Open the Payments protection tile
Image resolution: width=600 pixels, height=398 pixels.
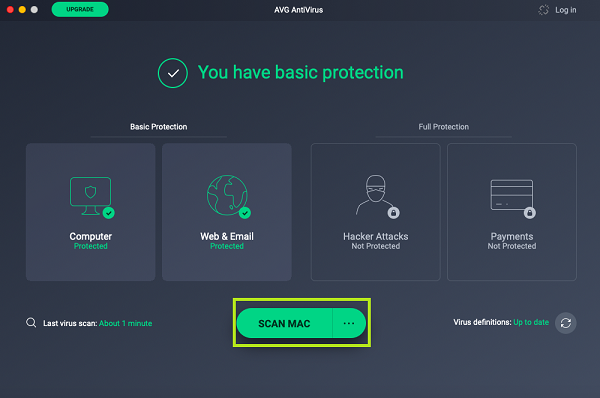point(512,212)
